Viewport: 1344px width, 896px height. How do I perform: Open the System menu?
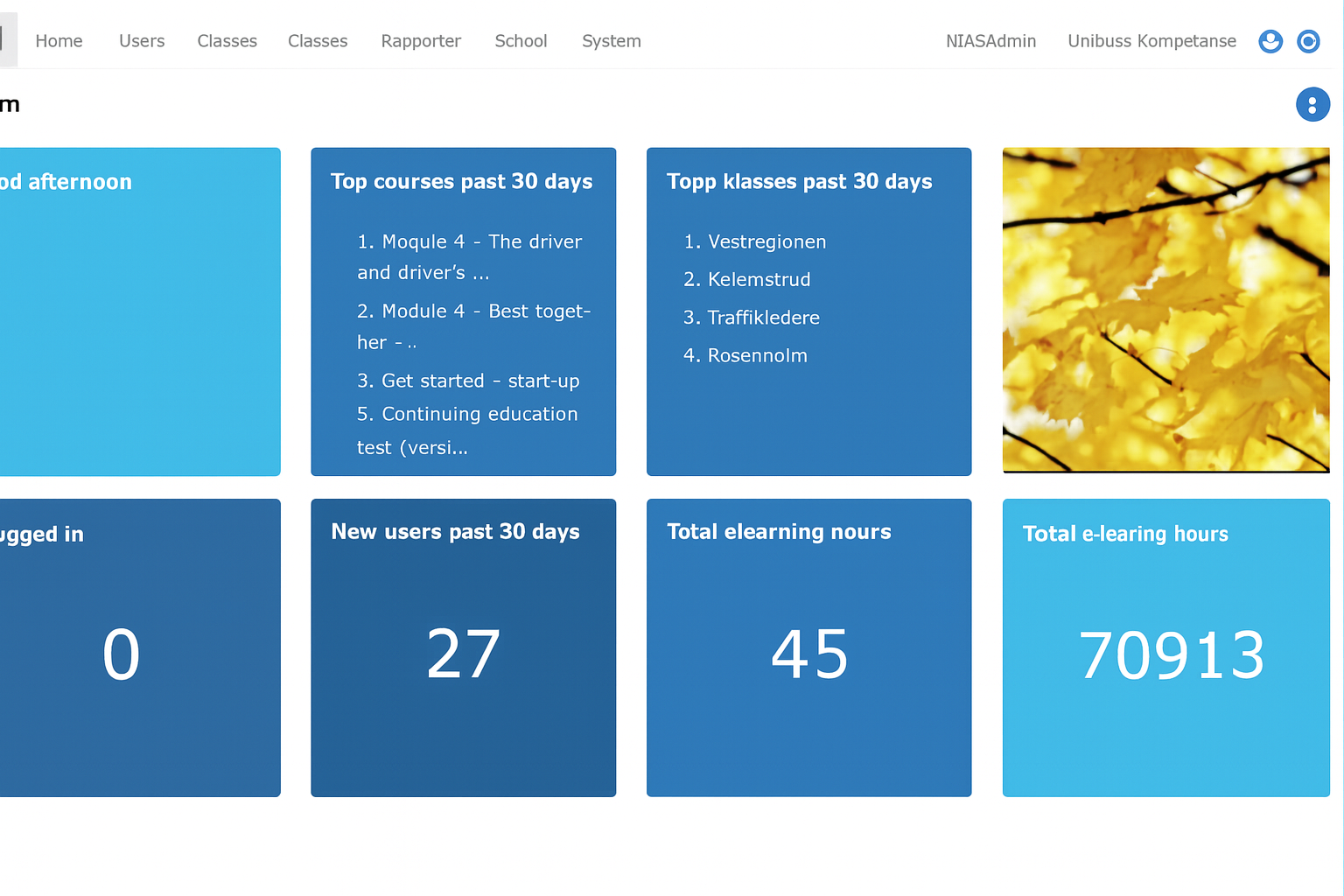point(612,41)
